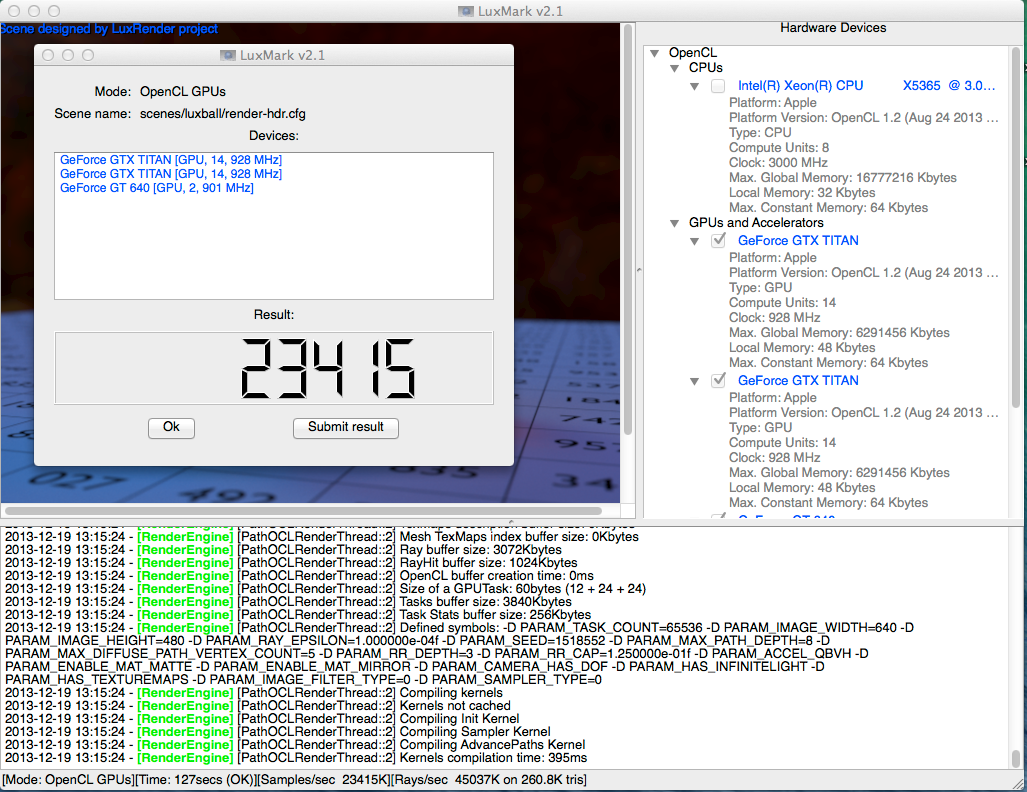The height and width of the screenshot is (792, 1027).
Task: Collapse the second GeForce GTX TITAN details
Action: [x=694, y=381]
